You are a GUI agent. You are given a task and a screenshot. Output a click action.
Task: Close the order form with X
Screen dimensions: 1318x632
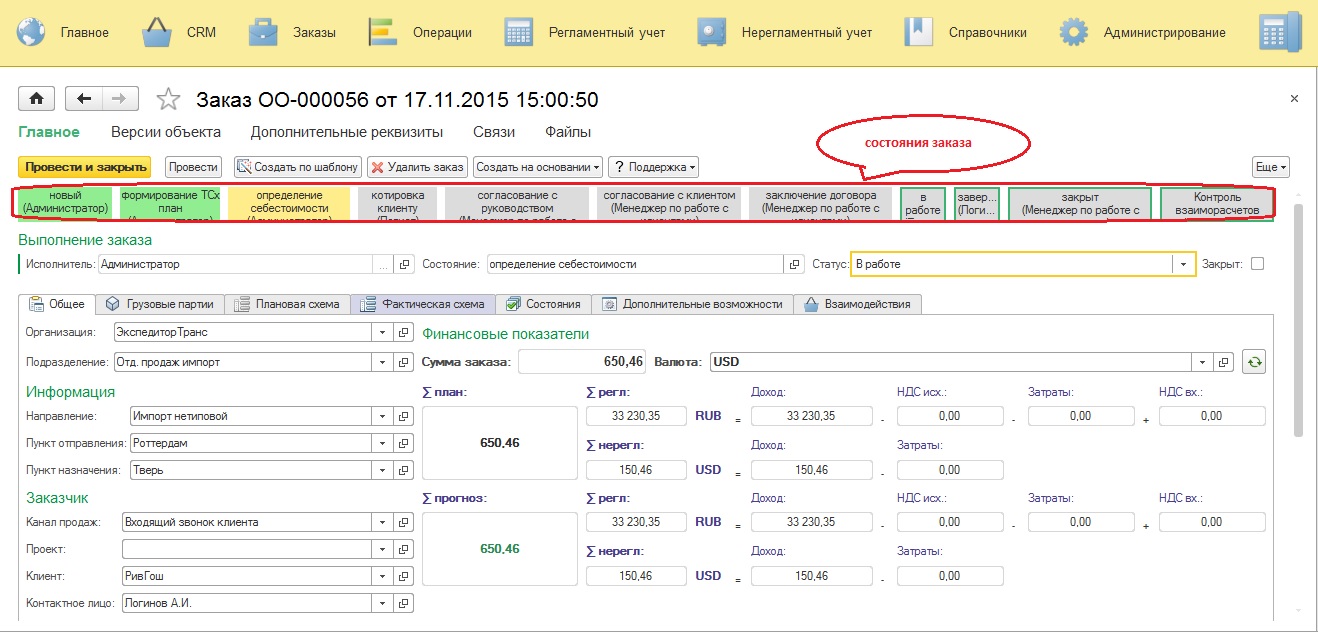click(x=1294, y=98)
